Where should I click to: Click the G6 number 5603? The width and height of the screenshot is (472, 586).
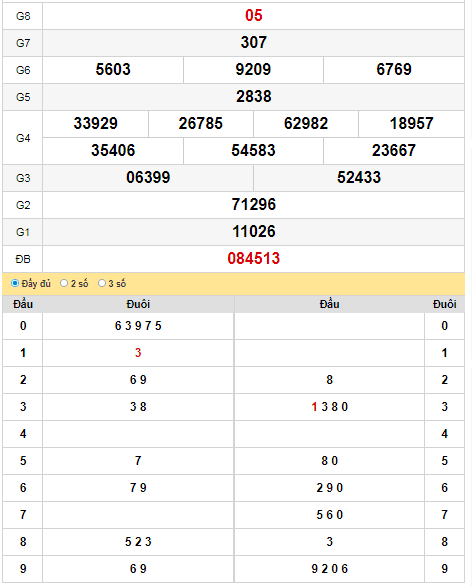pos(113,70)
